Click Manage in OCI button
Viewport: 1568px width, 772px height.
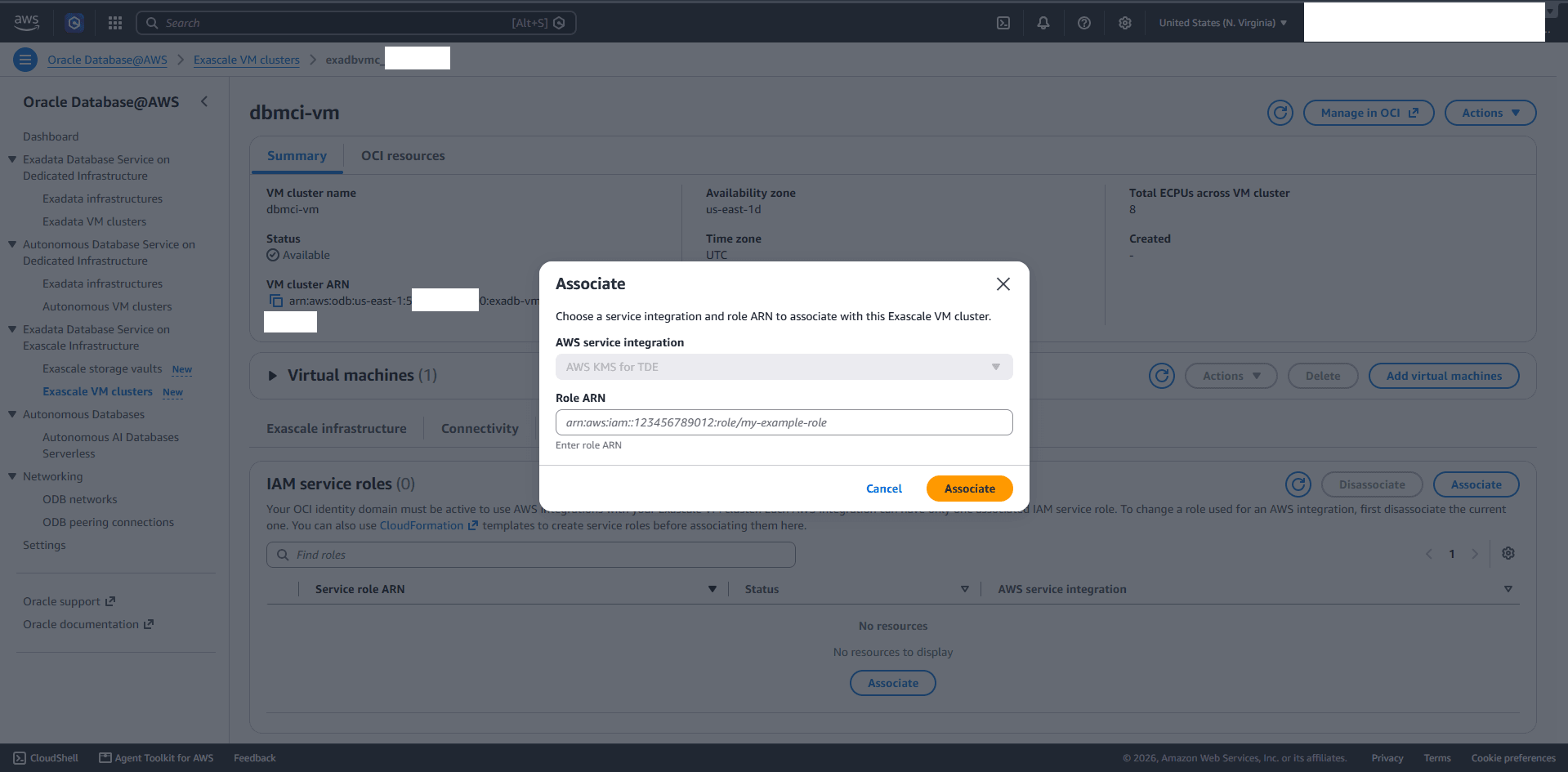pos(1369,113)
